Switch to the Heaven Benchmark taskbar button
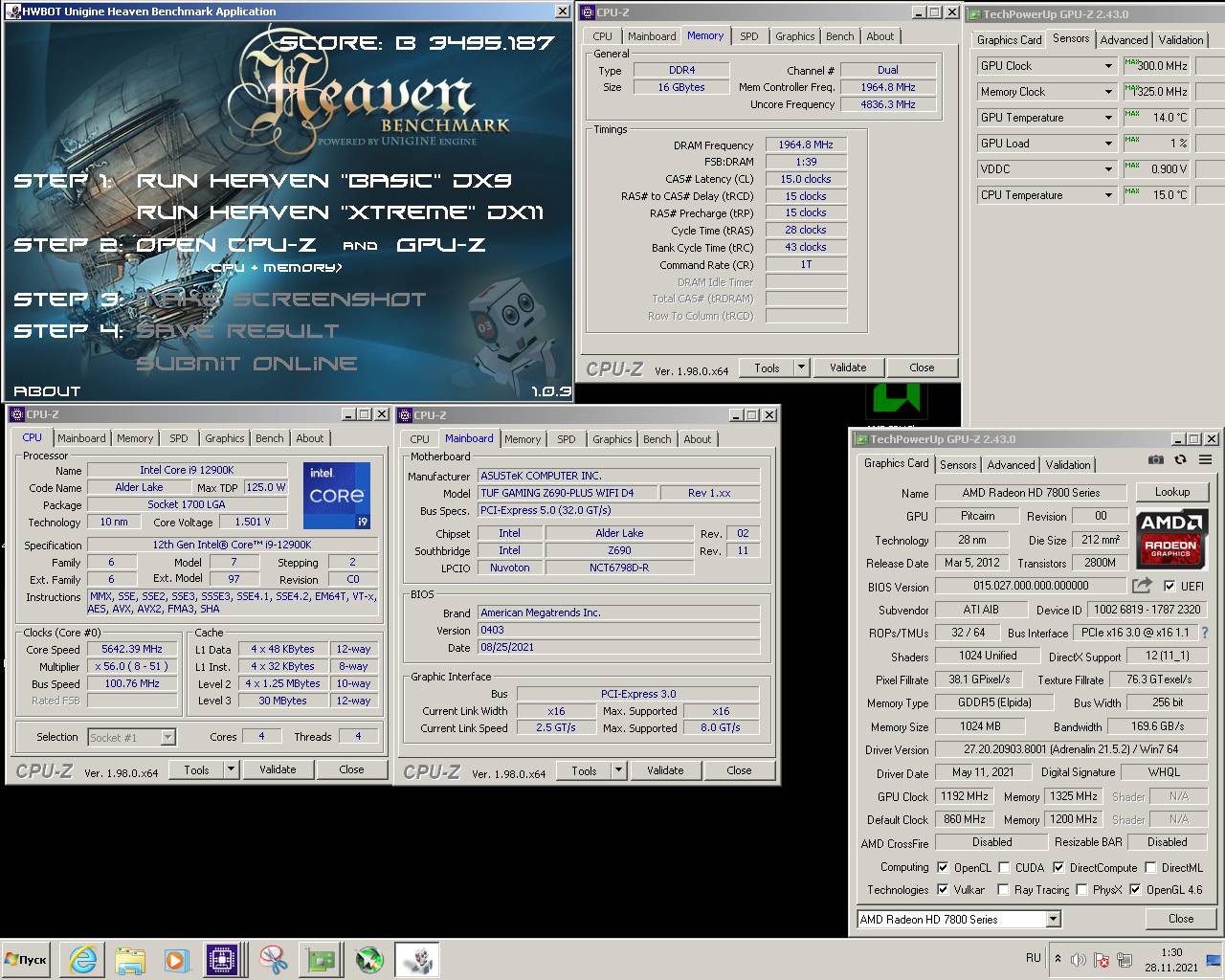This screenshot has width=1225, height=980. 416,959
